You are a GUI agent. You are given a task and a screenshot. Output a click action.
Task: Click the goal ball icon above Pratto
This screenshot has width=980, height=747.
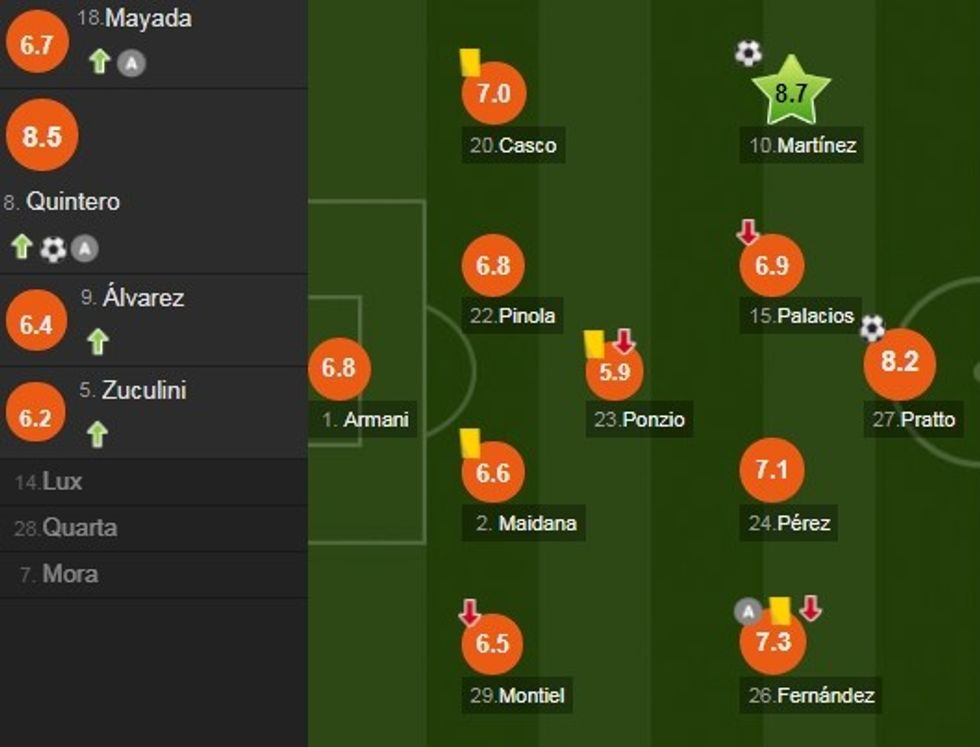point(872,327)
